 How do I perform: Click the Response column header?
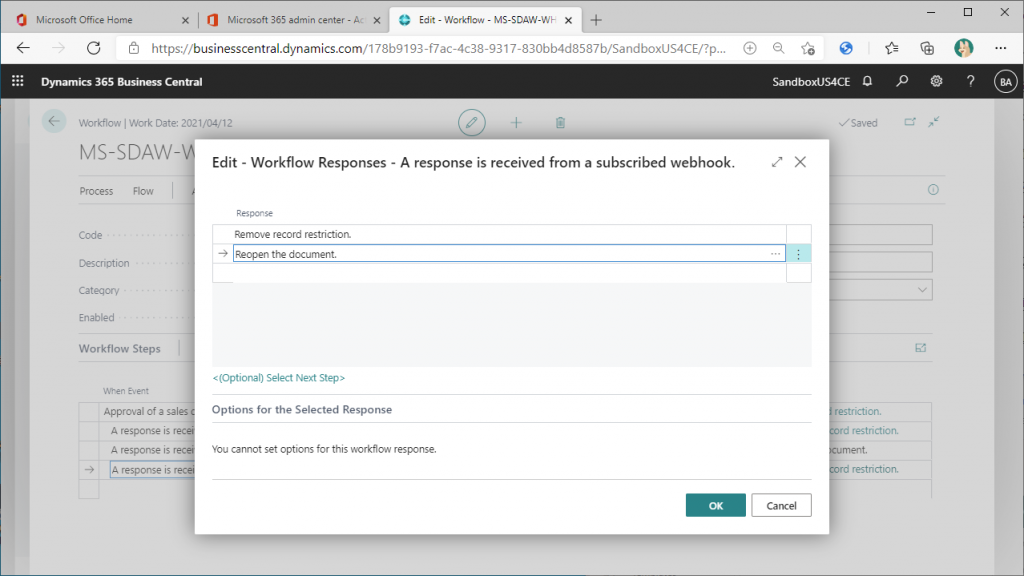tap(254, 213)
